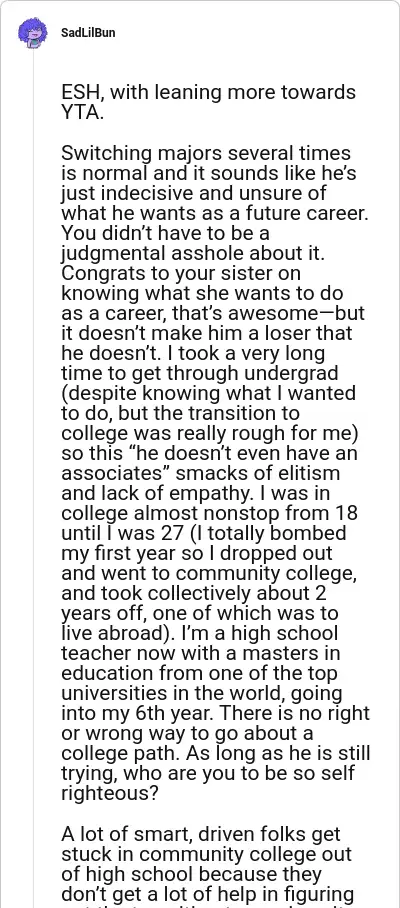Visit the SadLilBun user profile link
Viewport: 400px width, 908px height.
[88, 33]
